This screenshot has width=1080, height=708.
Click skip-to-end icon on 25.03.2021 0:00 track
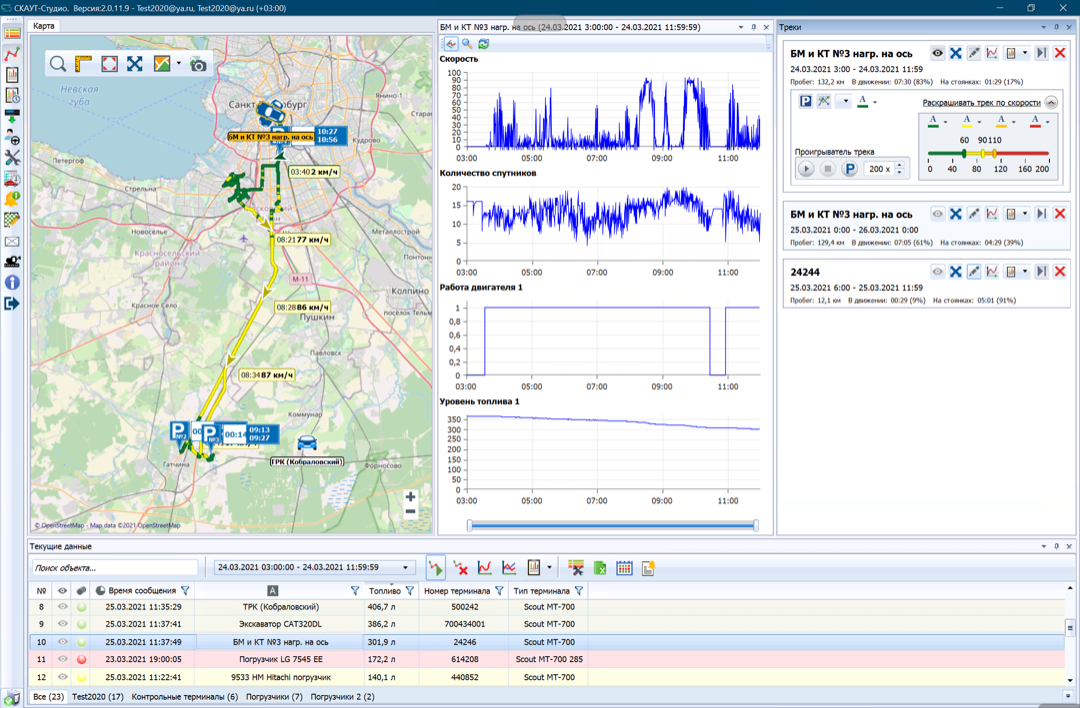tap(1041, 214)
